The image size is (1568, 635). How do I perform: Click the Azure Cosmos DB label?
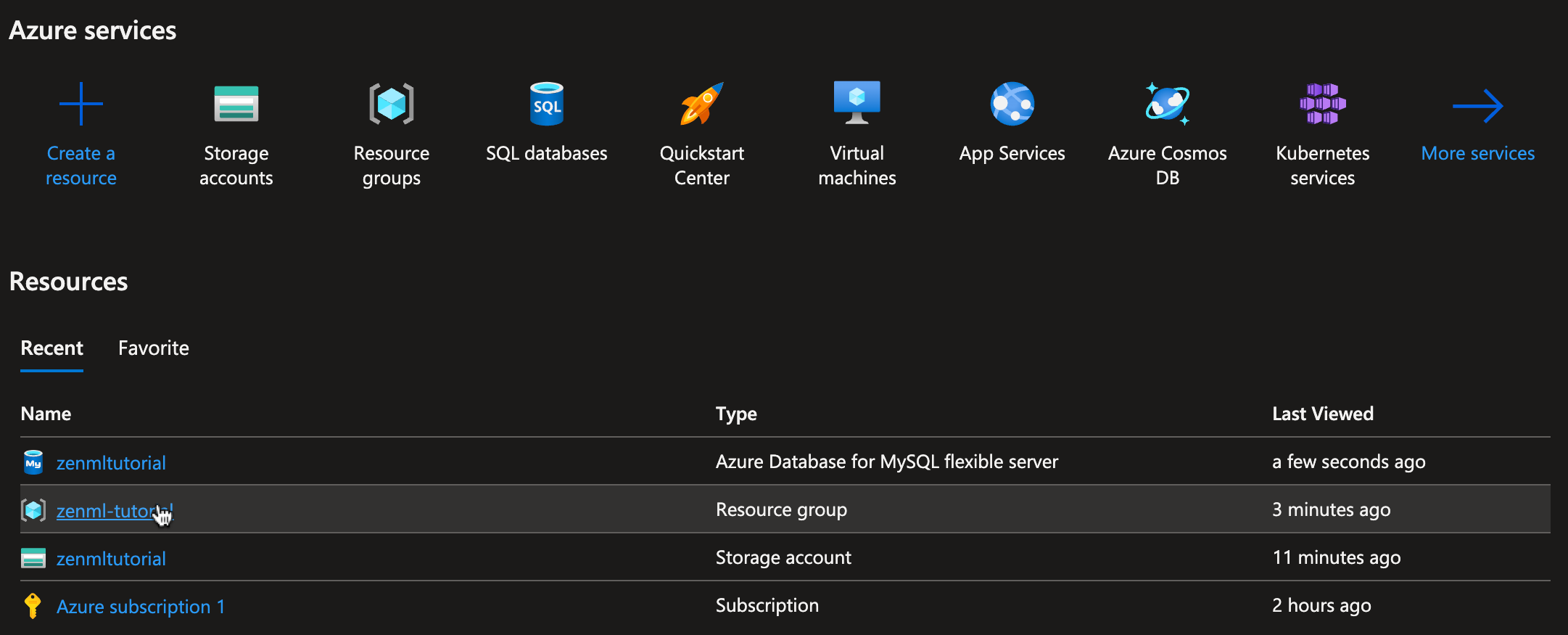click(x=1168, y=165)
